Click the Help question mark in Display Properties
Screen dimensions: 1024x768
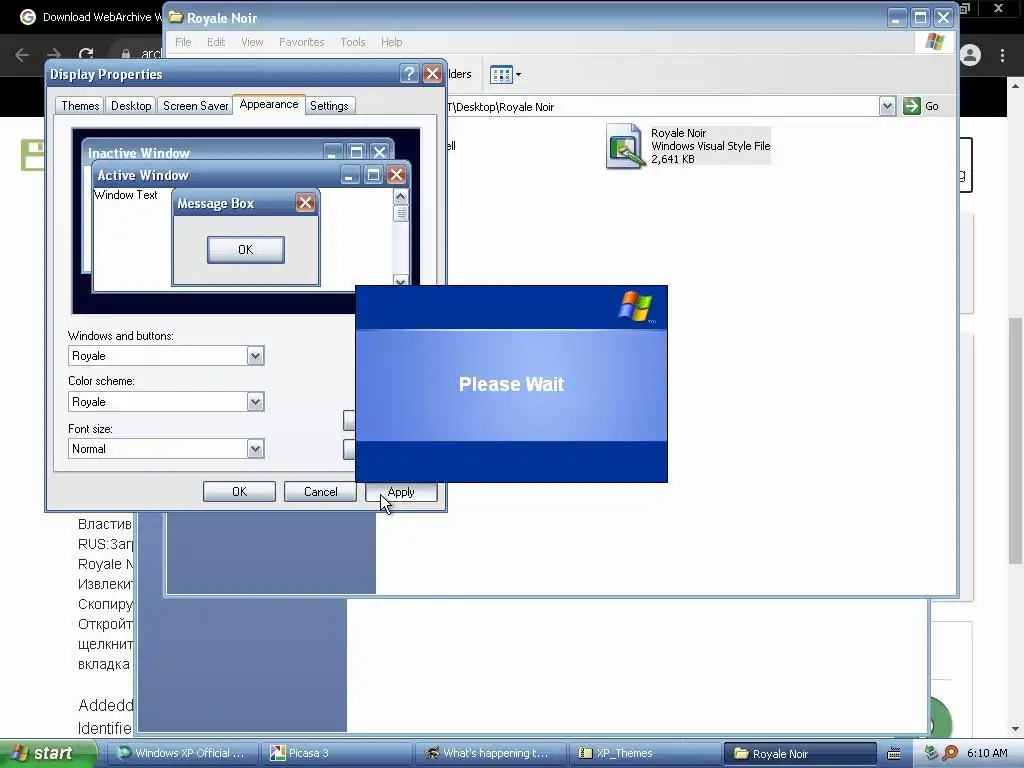tap(409, 73)
